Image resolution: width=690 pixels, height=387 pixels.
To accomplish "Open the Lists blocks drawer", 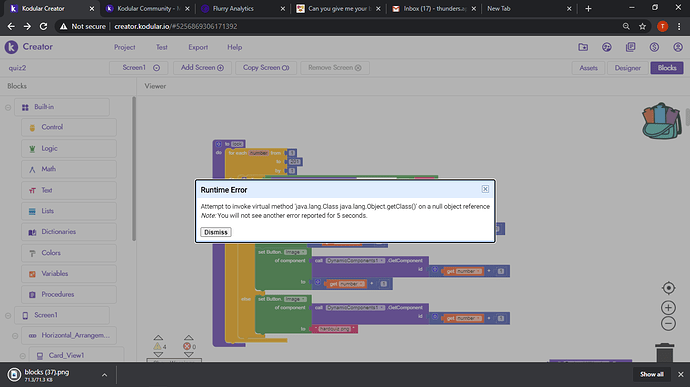I will pyautogui.click(x=69, y=211).
